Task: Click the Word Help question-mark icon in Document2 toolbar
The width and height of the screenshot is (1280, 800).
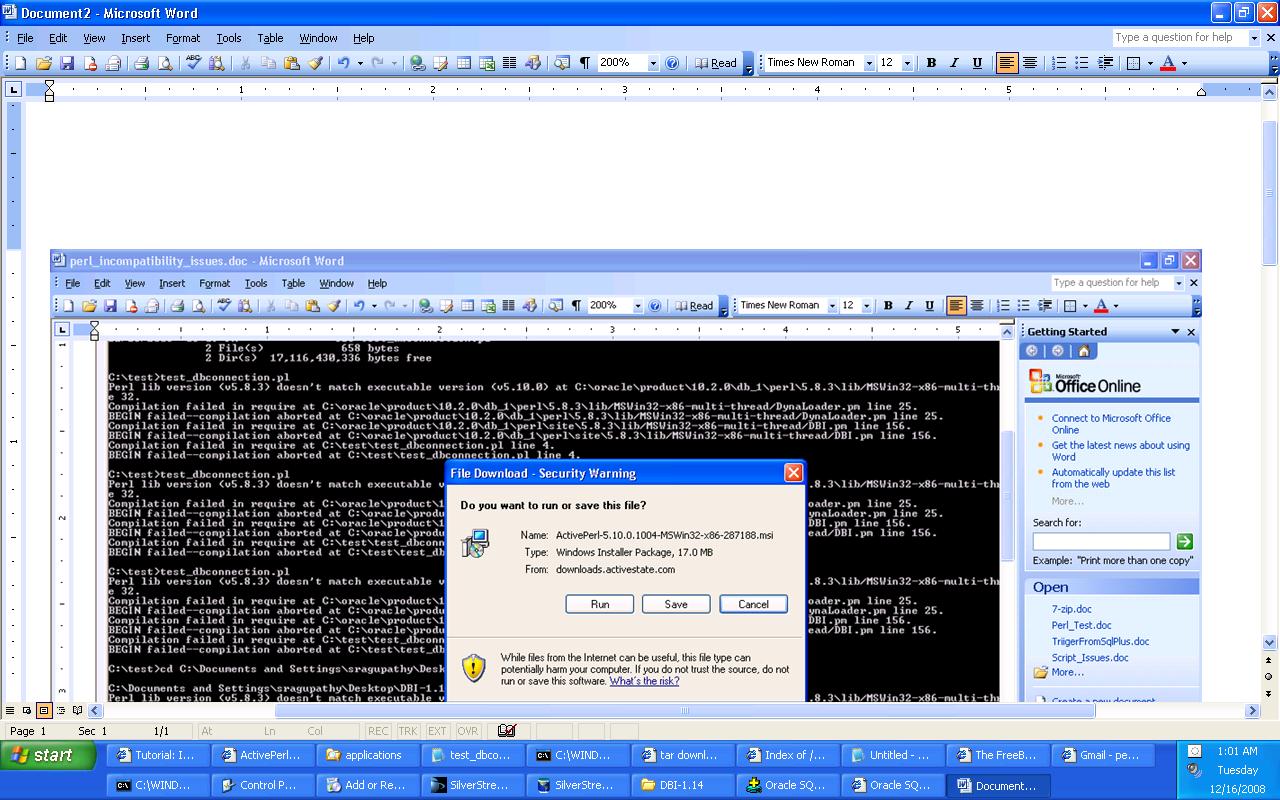Action: click(x=672, y=63)
